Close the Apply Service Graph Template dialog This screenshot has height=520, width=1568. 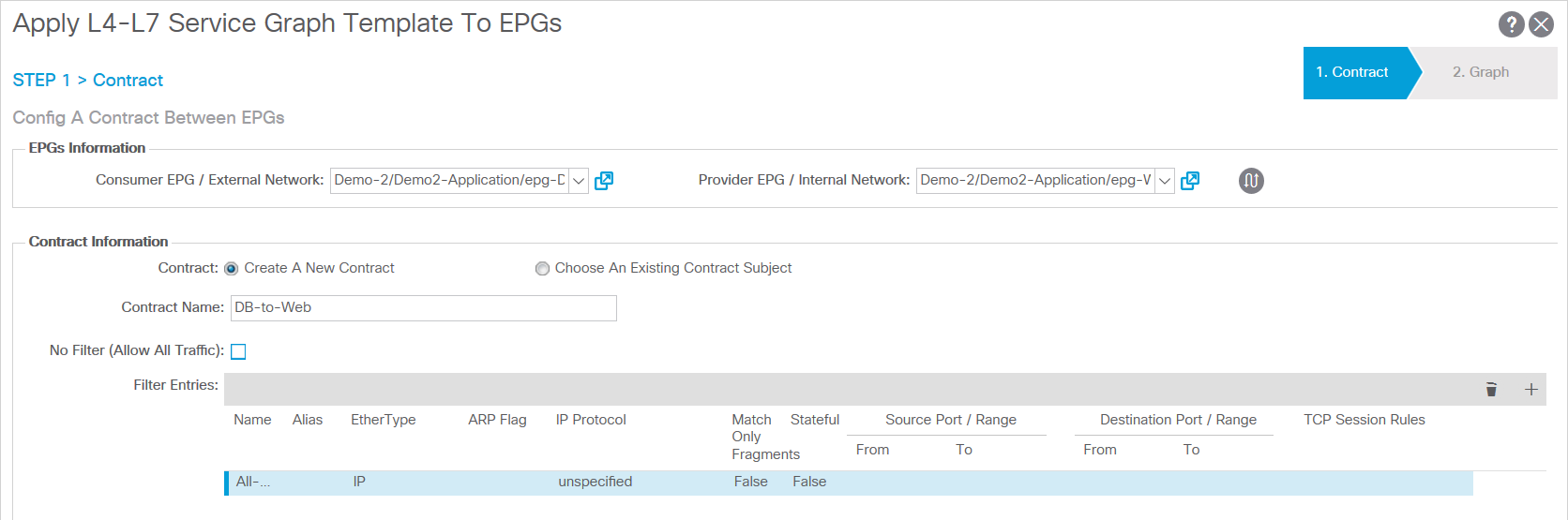click(1541, 24)
